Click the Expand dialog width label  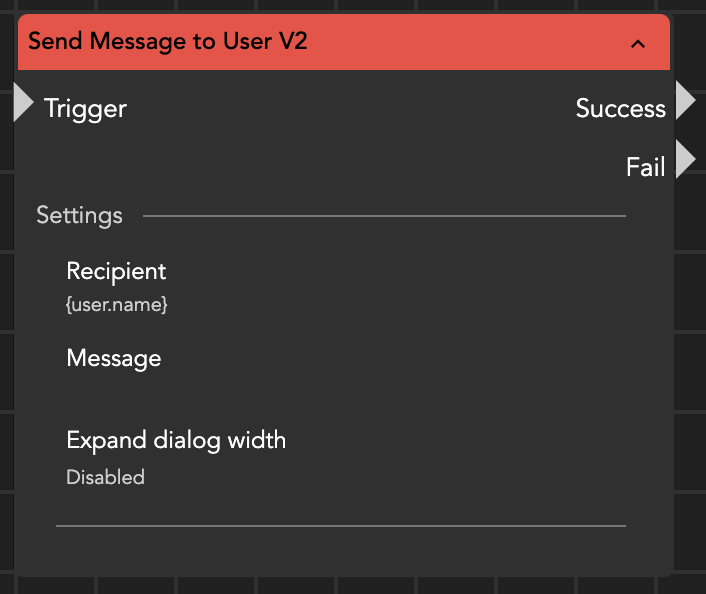click(176, 440)
